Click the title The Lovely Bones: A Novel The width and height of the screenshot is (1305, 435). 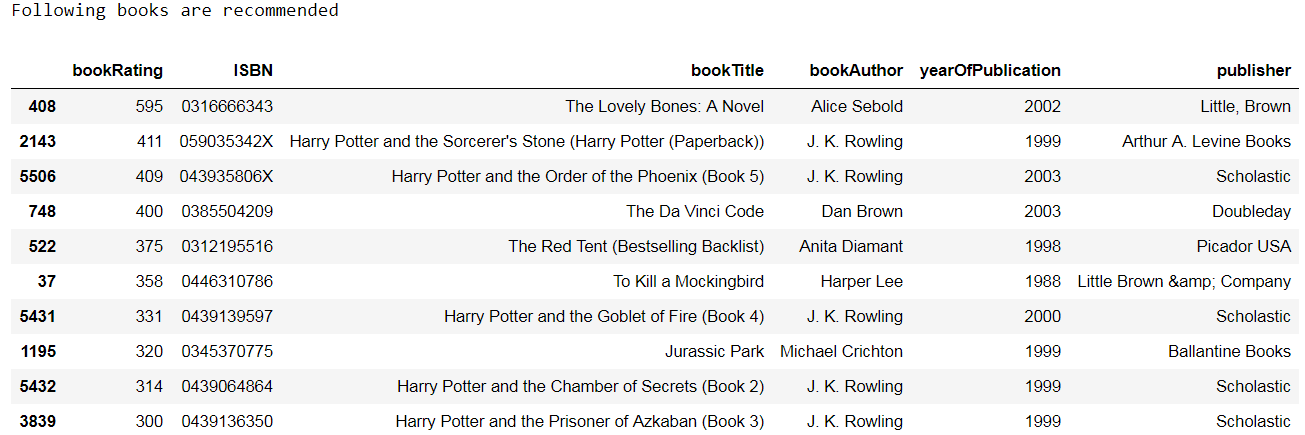tap(664, 106)
